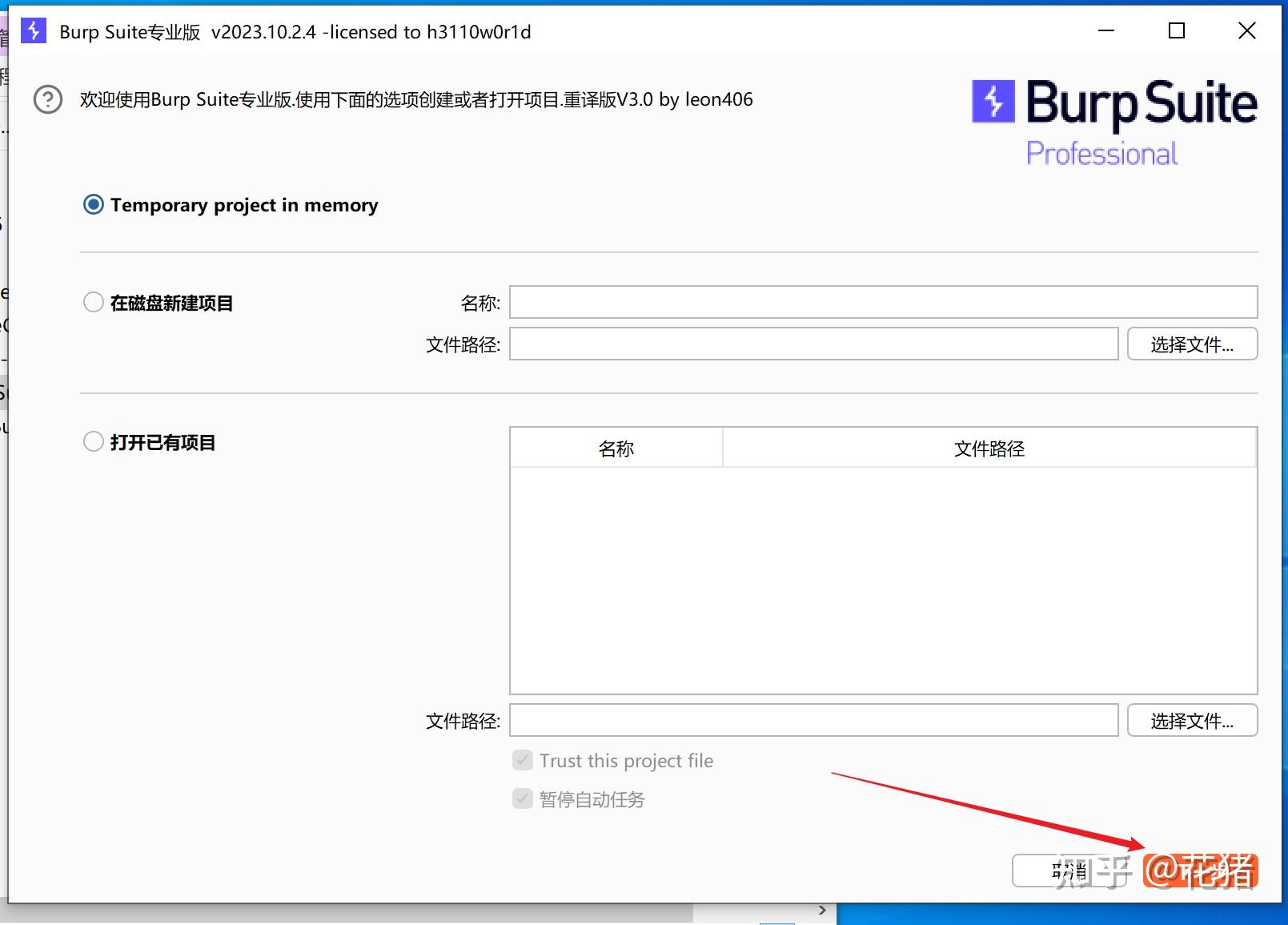The width and height of the screenshot is (1288, 925).
Task: Maximize the Burp Suite window
Action: [1177, 31]
